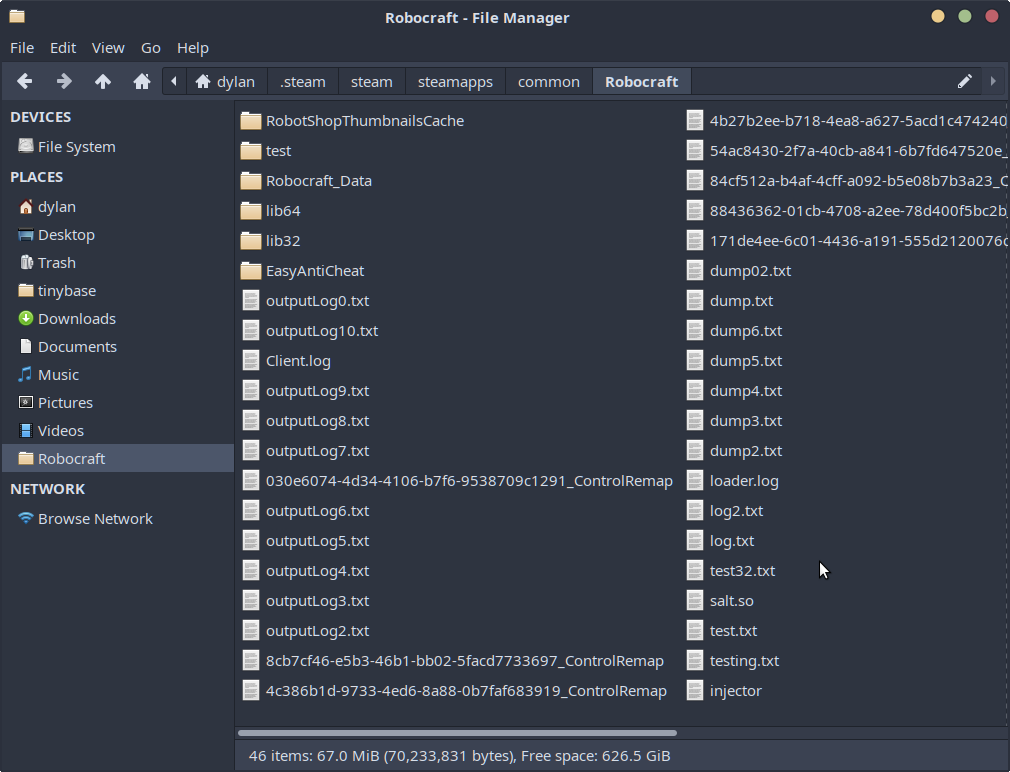This screenshot has height=772, width=1010.
Task: Select the Robocraft path segment
Action: (642, 82)
